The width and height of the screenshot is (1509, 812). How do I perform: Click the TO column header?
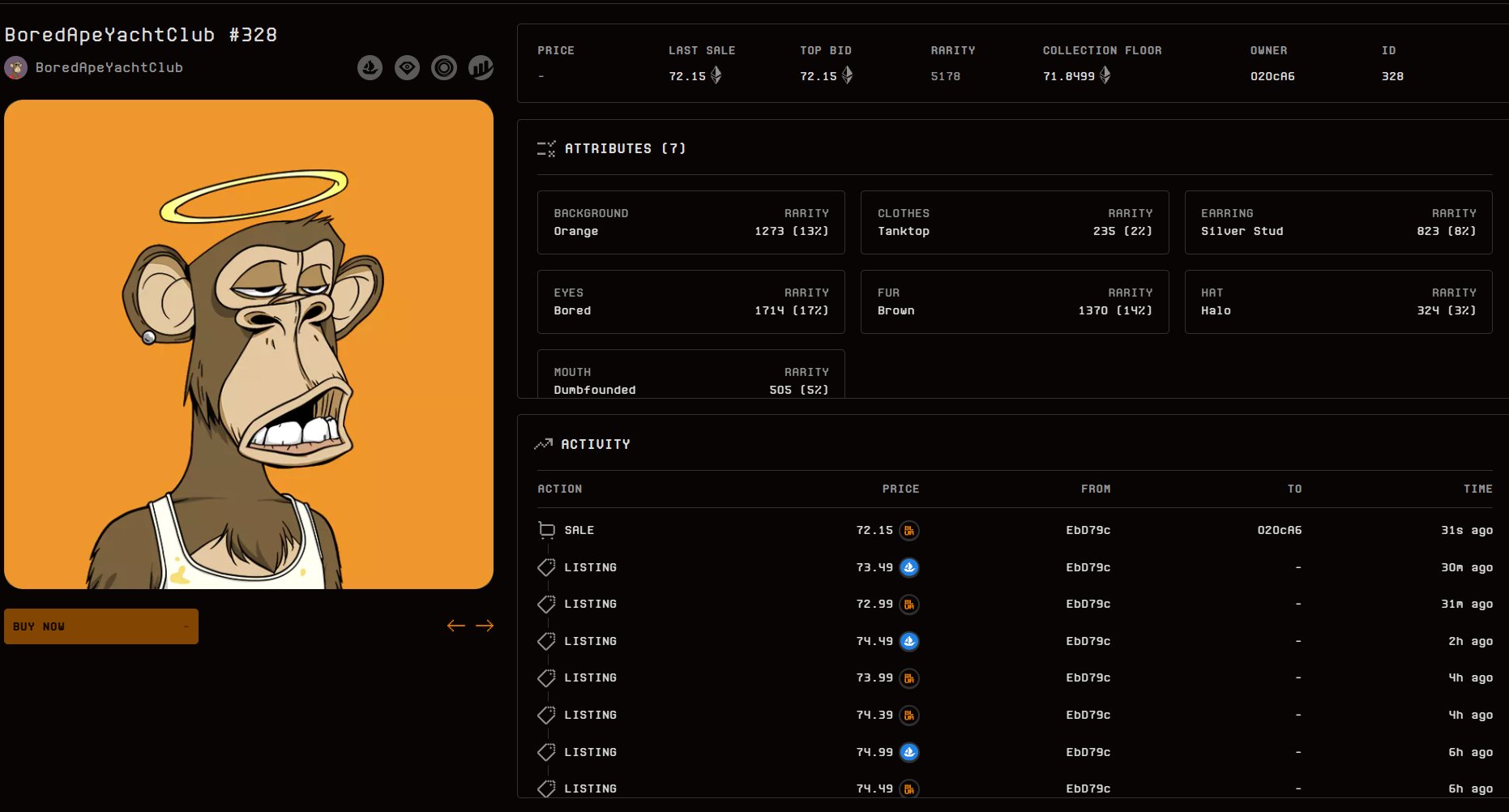[1295, 489]
